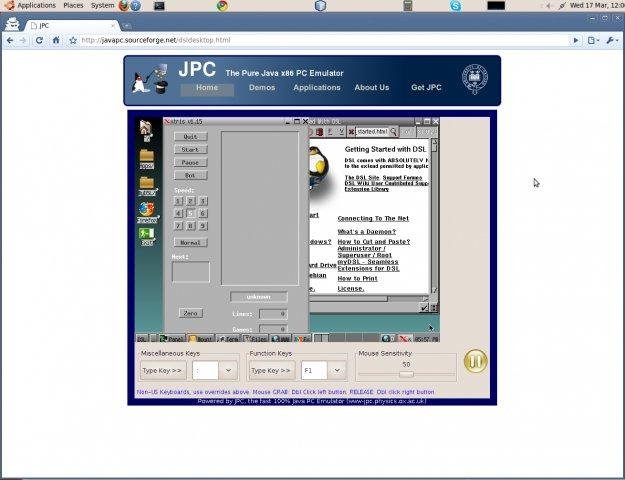Open the Apps folder on the DSL desktop
Image resolution: width=625 pixels, height=480 pixels.
[x=147, y=159]
